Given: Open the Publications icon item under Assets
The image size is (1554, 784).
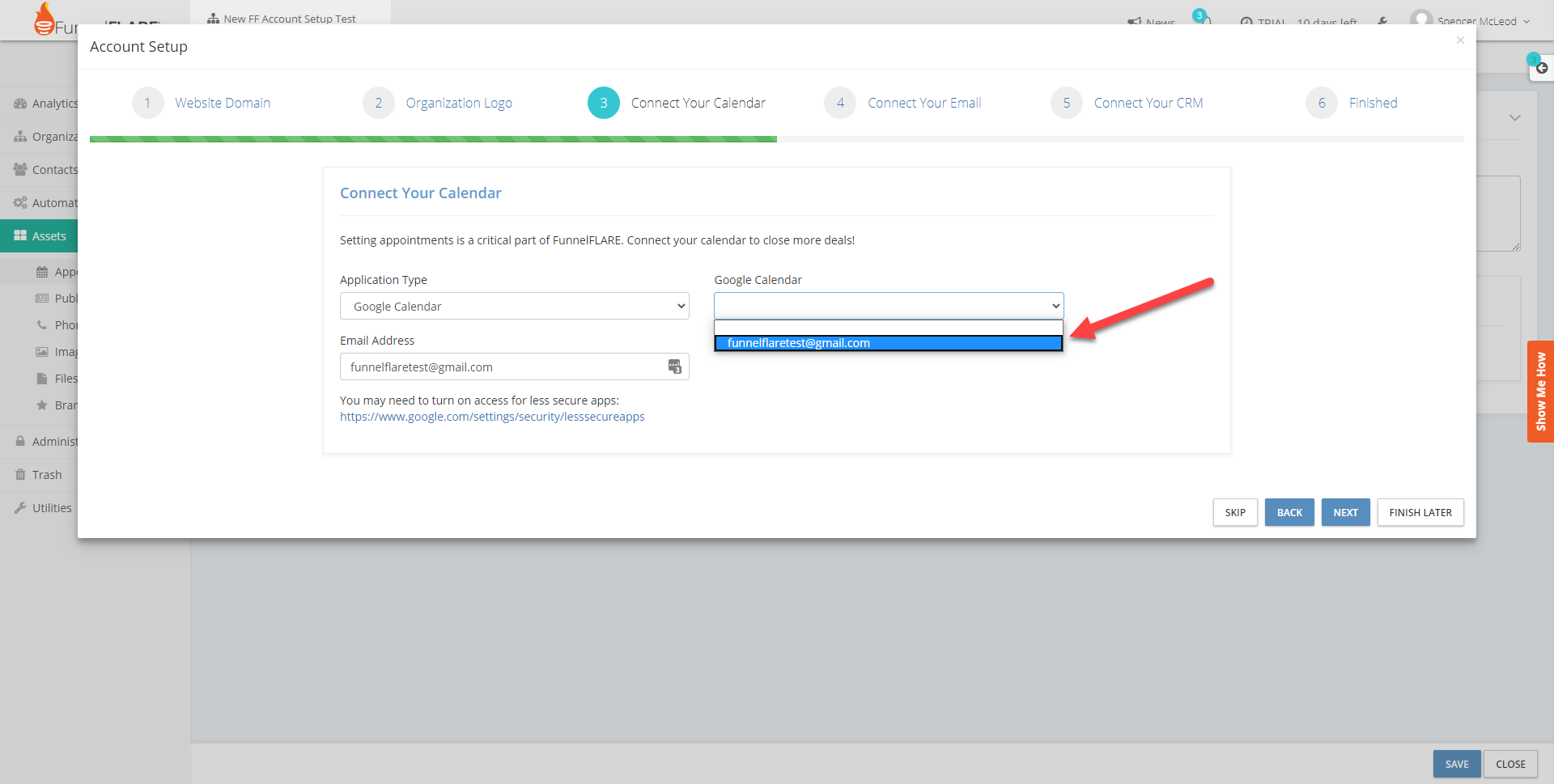Looking at the screenshot, I should pyautogui.click(x=42, y=299).
